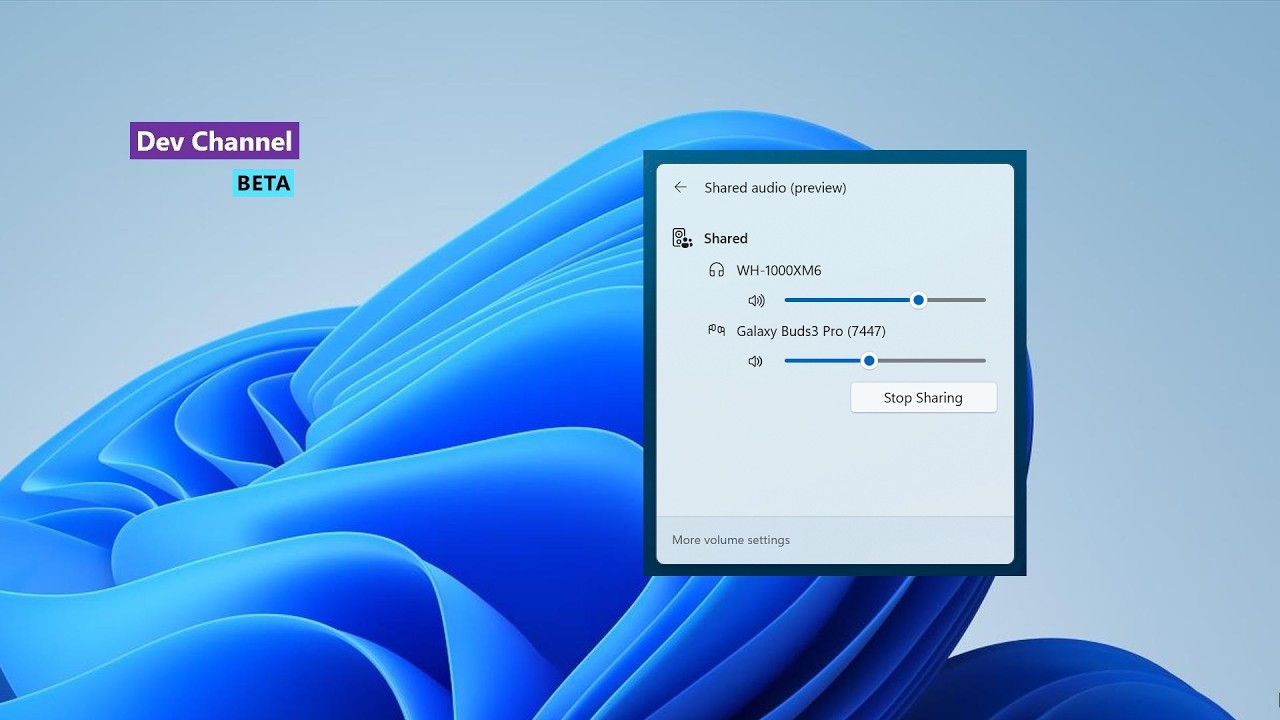Mute the Galaxy Buds3 Pro speaker icon
This screenshot has width=1280, height=720.
[x=755, y=361]
